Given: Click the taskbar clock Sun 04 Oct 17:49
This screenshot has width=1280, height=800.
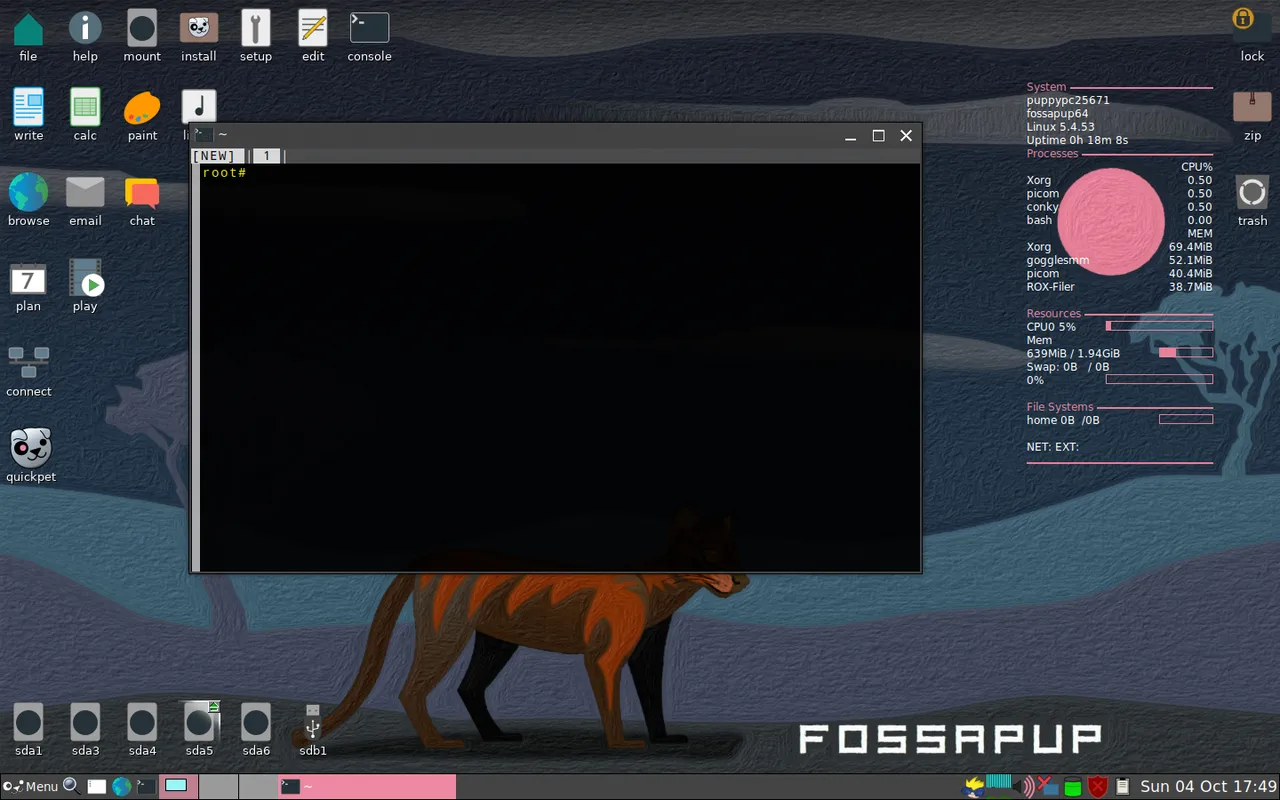Looking at the screenshot, I should (1208, 786).
